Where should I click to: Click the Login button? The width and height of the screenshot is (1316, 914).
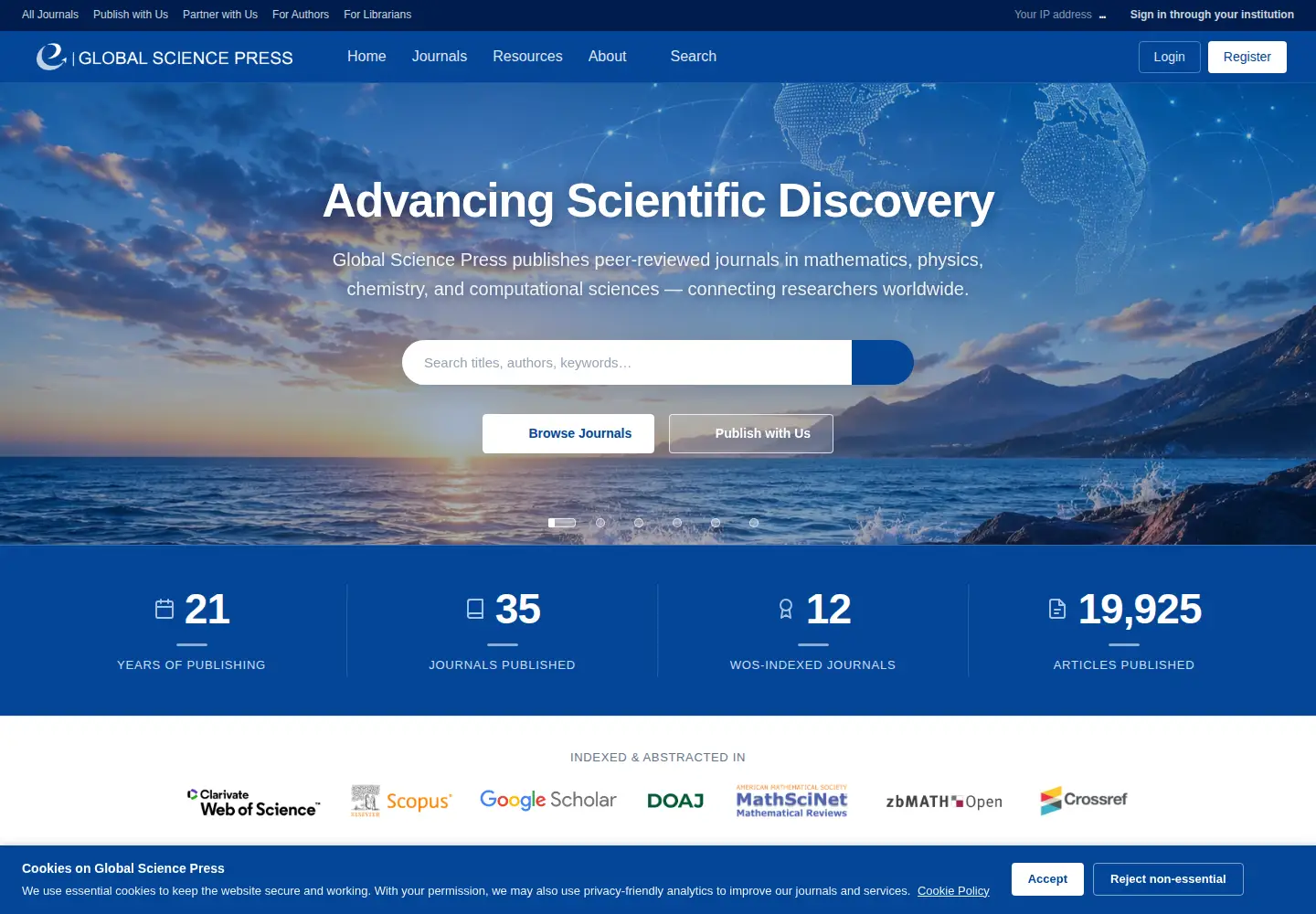tap(1170, 57)
